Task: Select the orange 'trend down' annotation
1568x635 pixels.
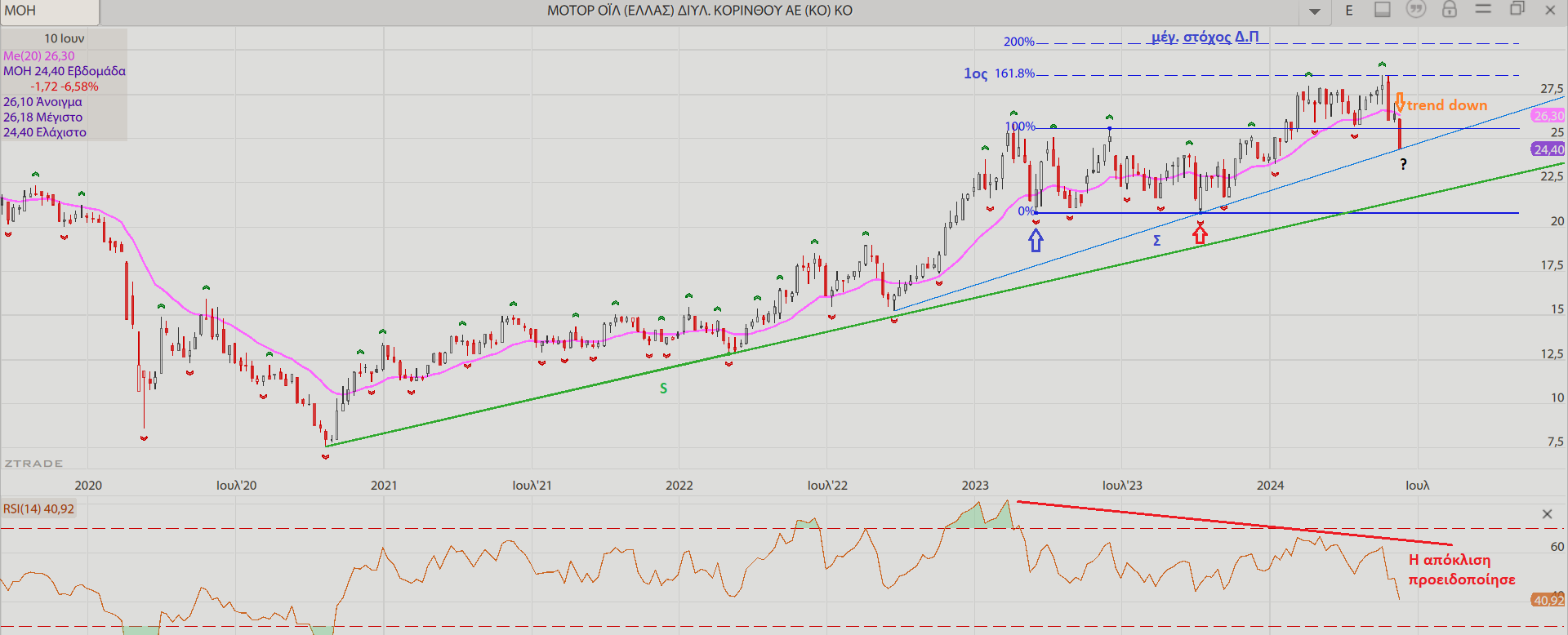Action: click(1447, 105)
